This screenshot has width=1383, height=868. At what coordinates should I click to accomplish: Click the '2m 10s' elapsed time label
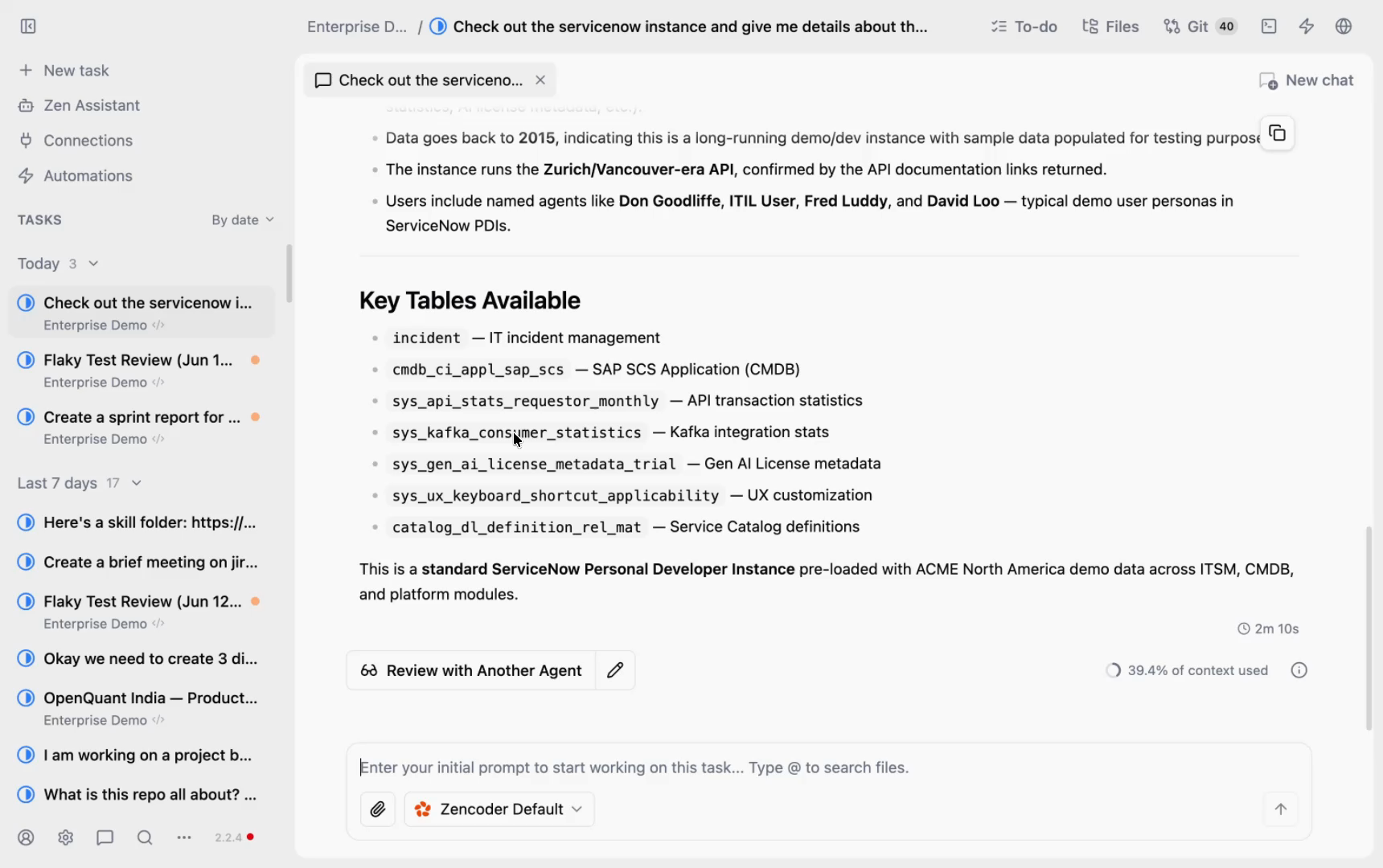(1268, 628)
